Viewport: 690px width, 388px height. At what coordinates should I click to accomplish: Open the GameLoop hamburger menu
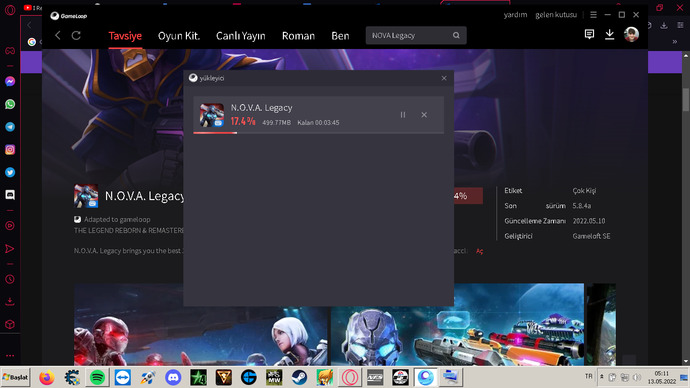tap(593, 15)
